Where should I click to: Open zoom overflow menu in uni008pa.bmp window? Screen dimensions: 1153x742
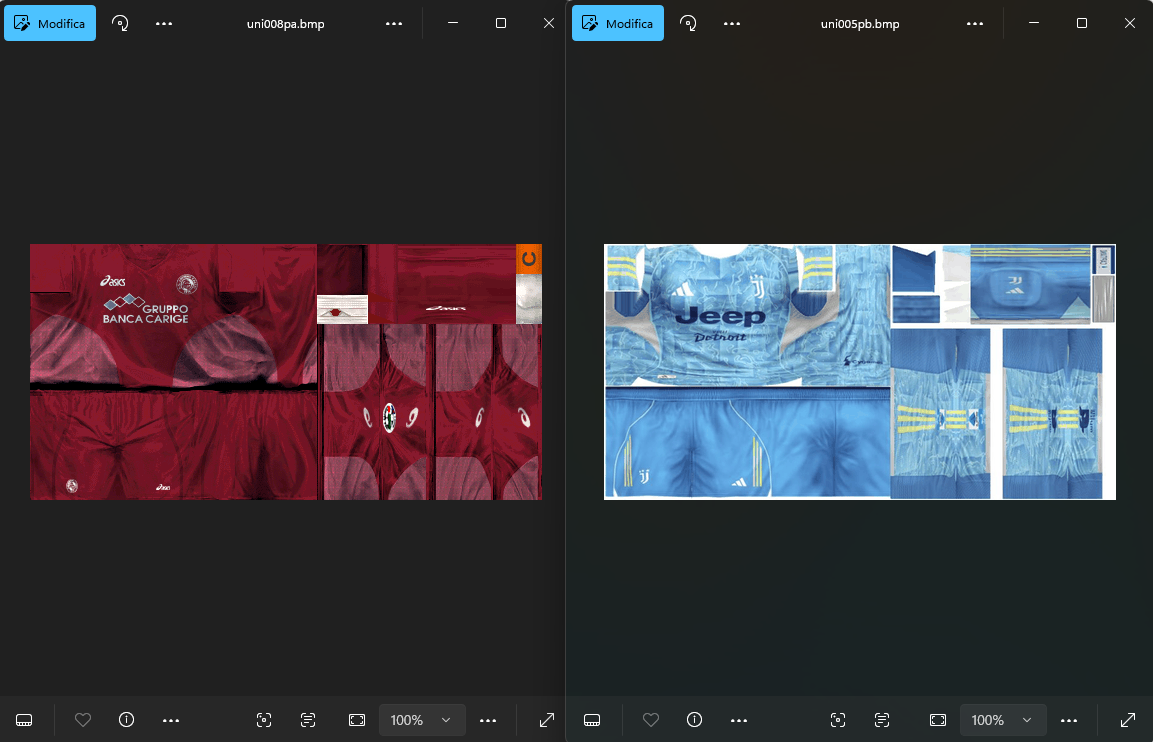coord(488,720)
